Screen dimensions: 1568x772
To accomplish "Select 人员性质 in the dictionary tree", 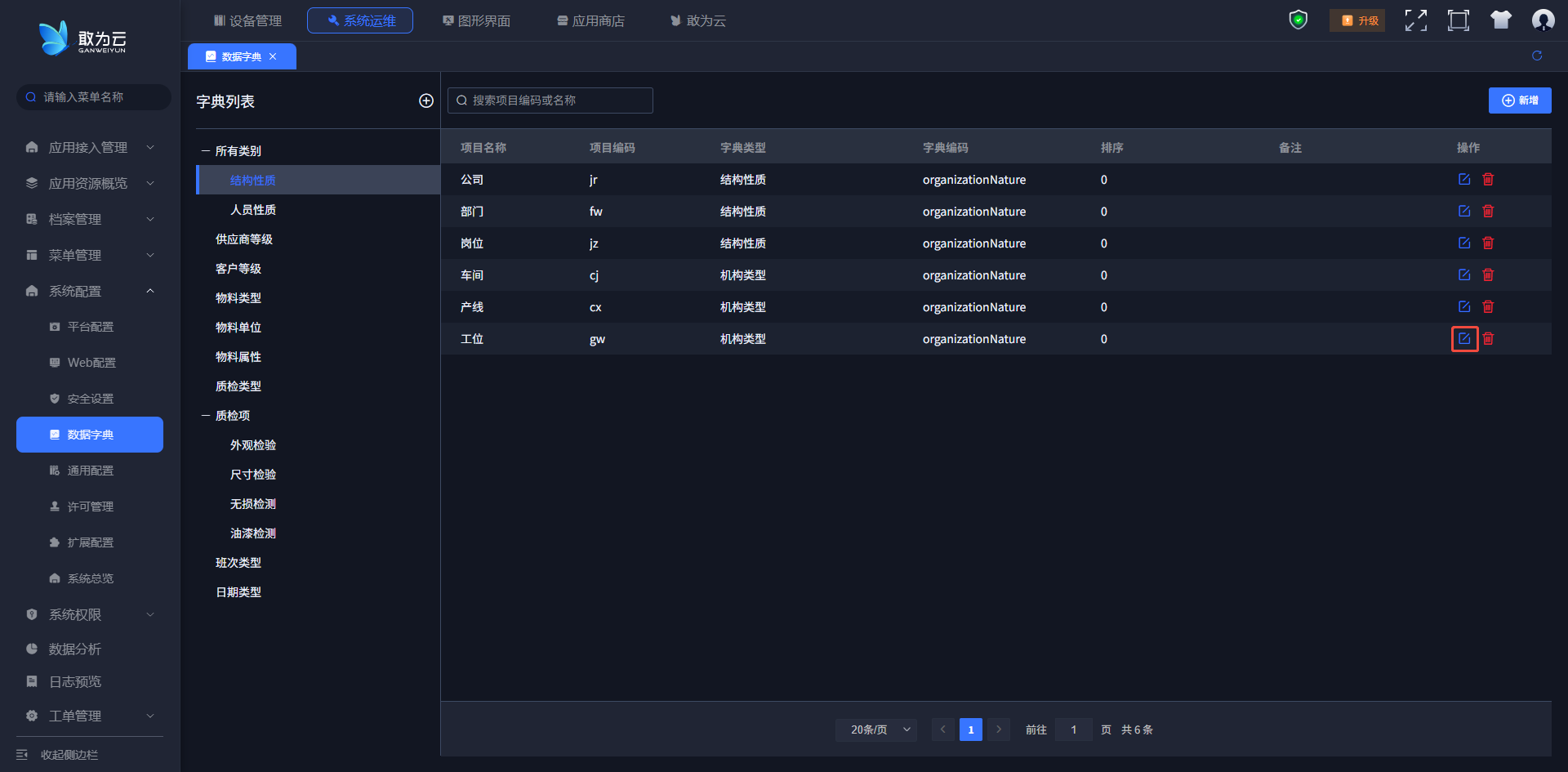I will [x=253, y=210].
